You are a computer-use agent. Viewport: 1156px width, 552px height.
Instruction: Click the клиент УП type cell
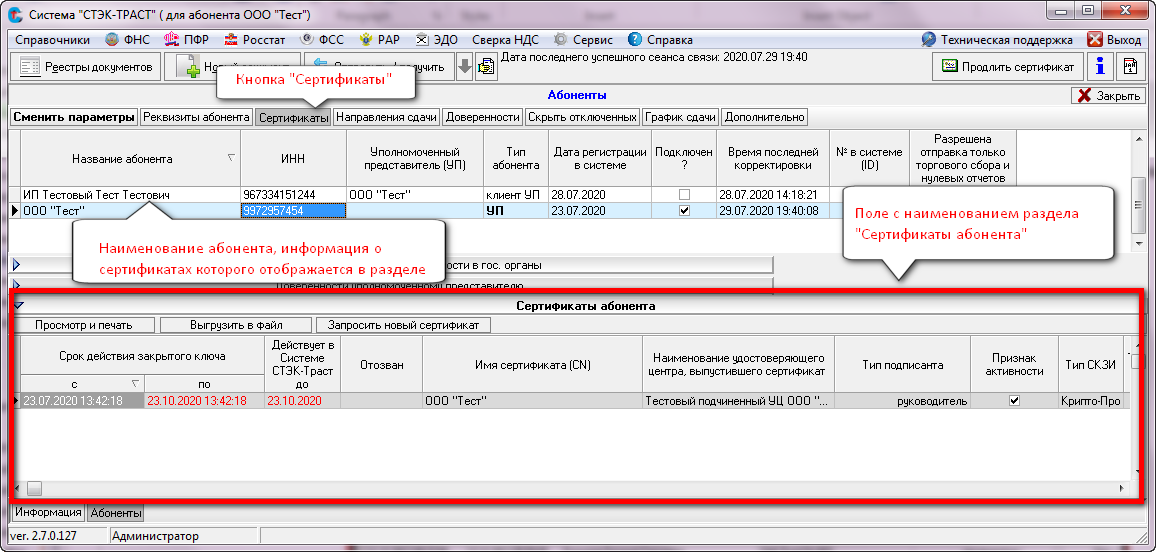(x=515, y=195)
